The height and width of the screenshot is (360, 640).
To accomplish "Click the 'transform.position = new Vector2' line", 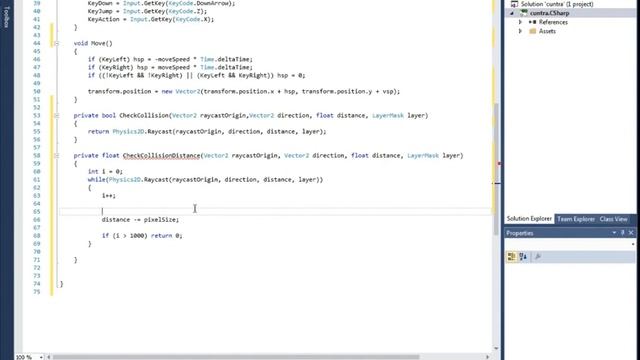I will pyautogui.click(x=244, y=91).
